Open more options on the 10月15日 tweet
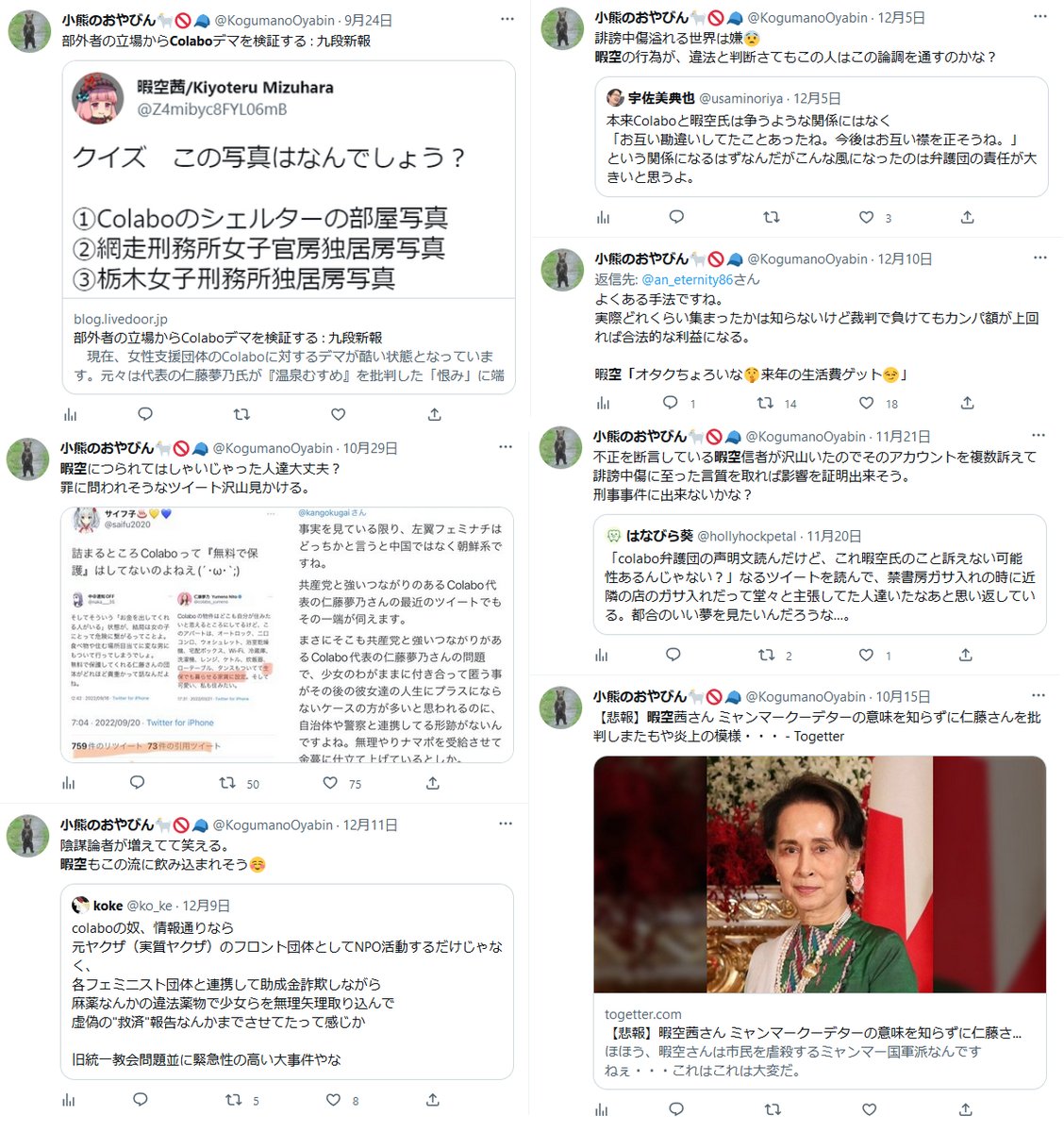 click(x=1038, y=696)
